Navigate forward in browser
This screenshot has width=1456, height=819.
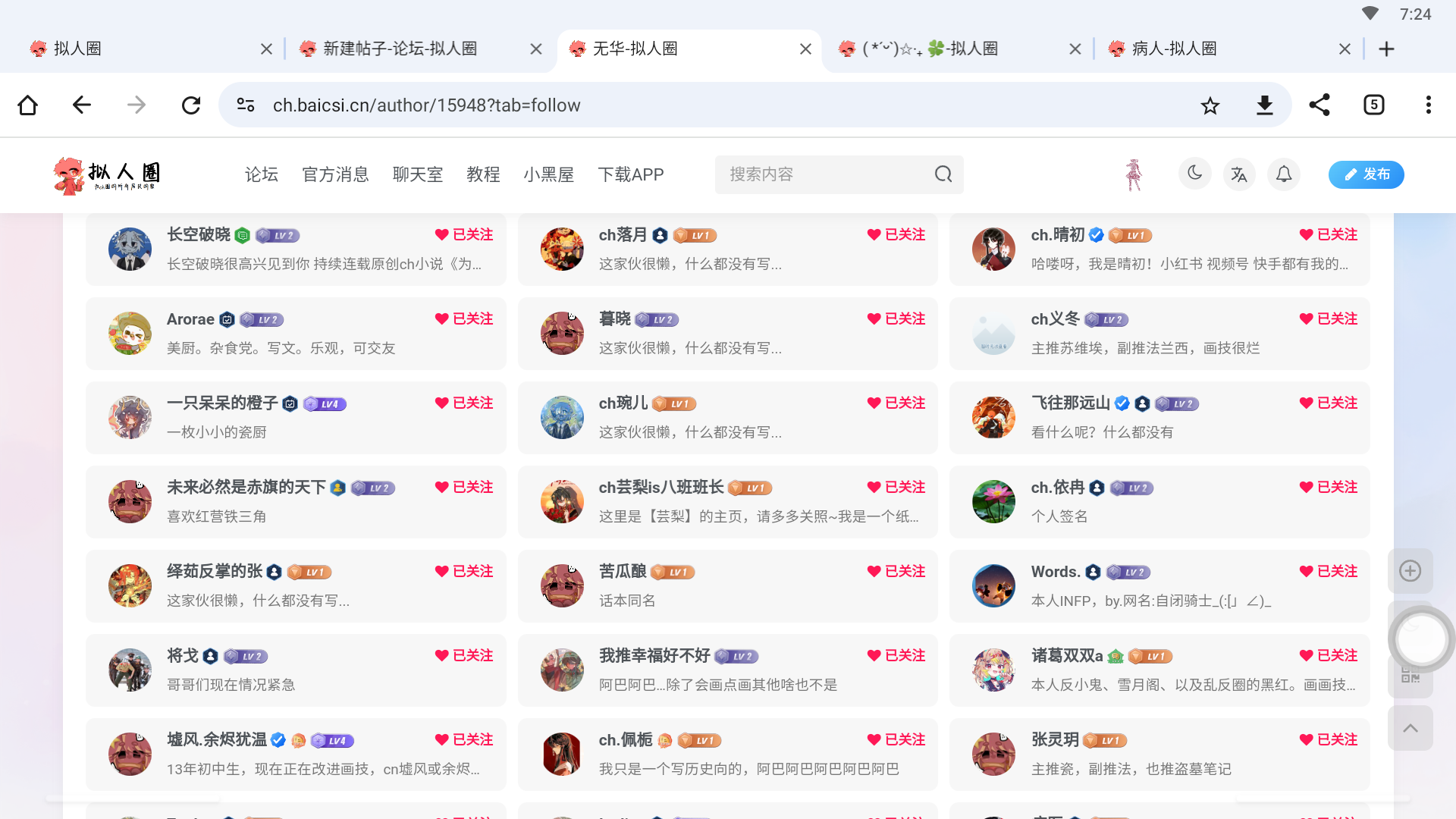point(136,105)
